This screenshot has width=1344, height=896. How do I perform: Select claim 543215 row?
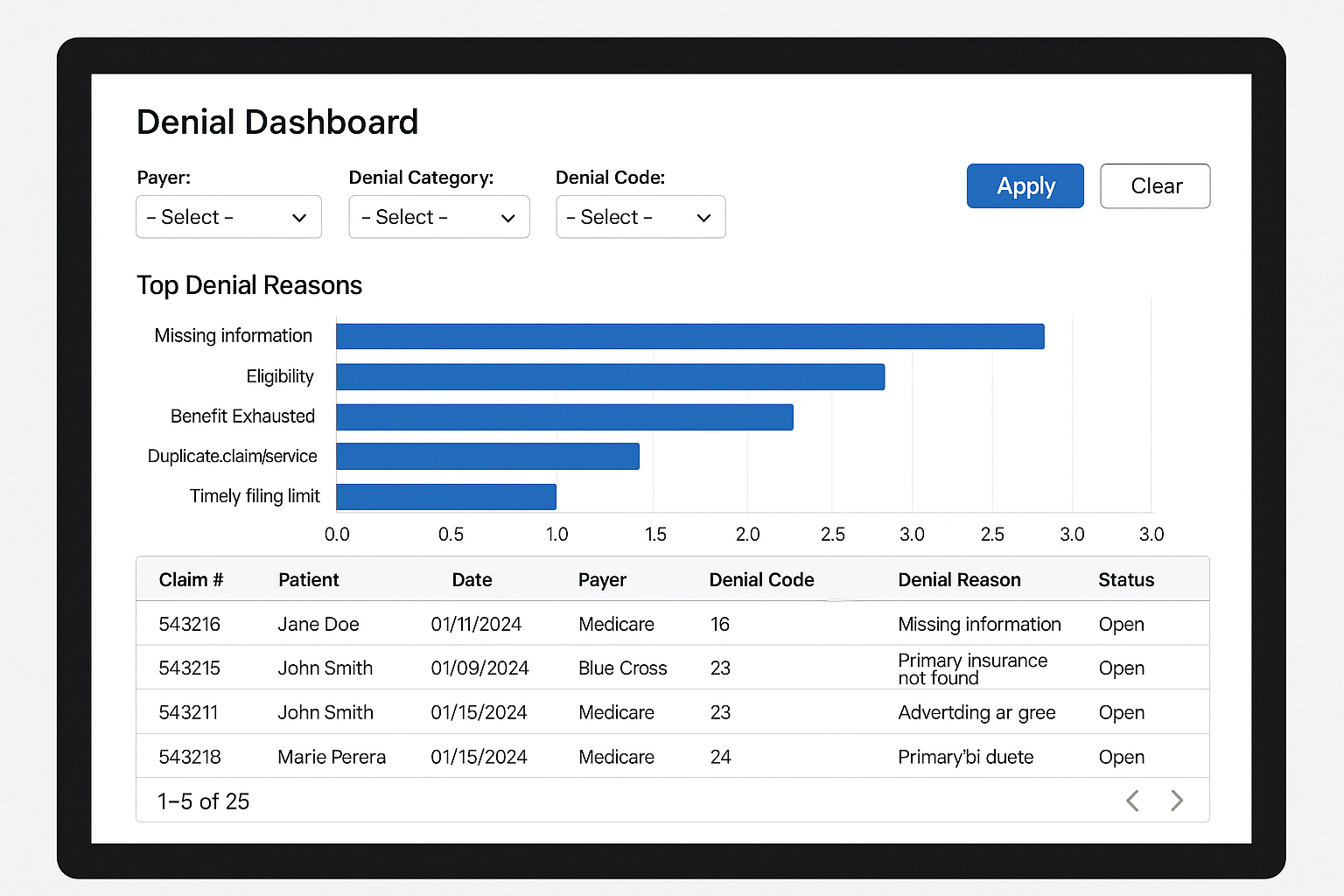pyautogui.click(x=190, y=668)
